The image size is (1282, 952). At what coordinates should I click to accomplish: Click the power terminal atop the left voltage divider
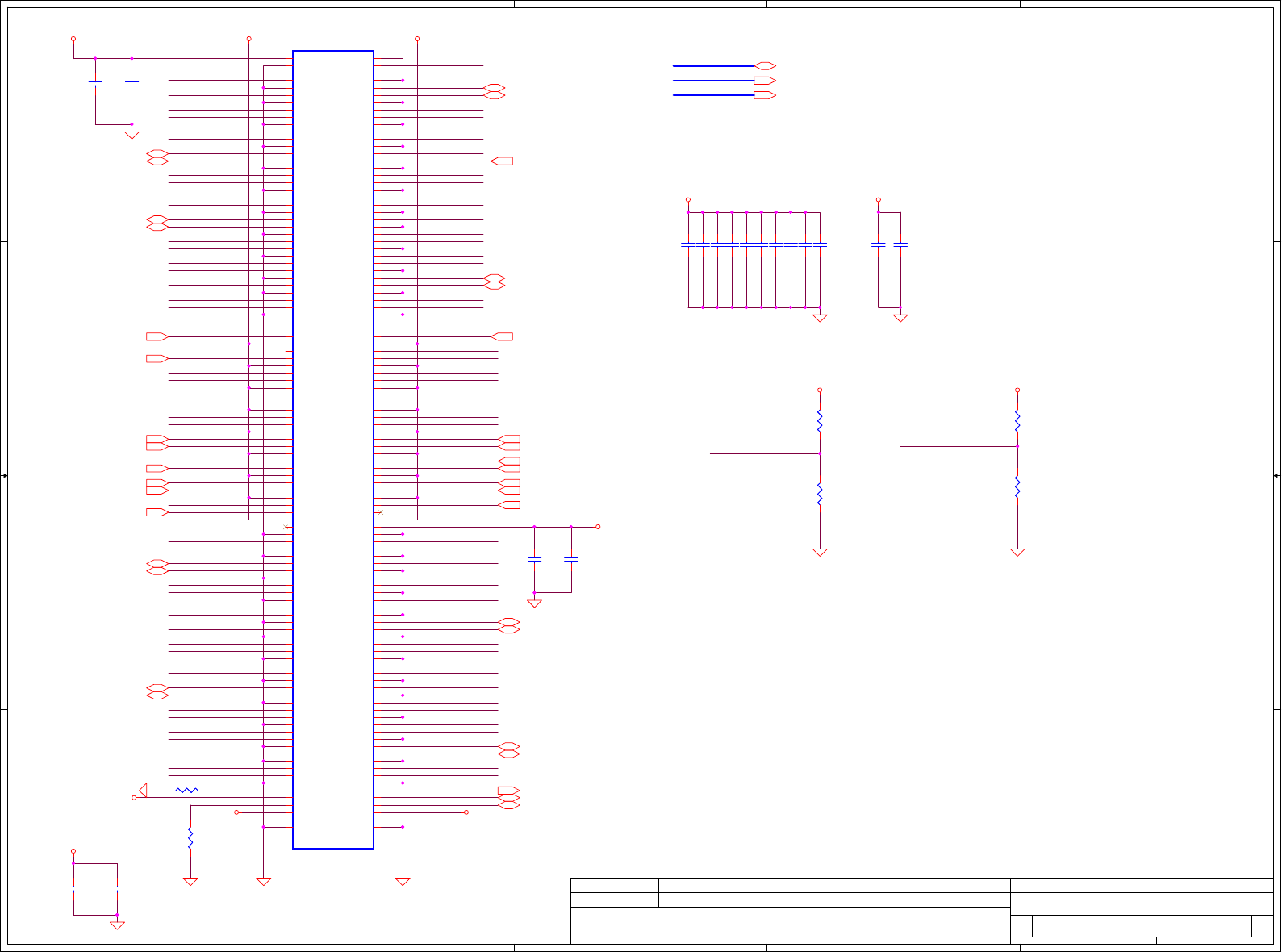[x=820, y=390]
